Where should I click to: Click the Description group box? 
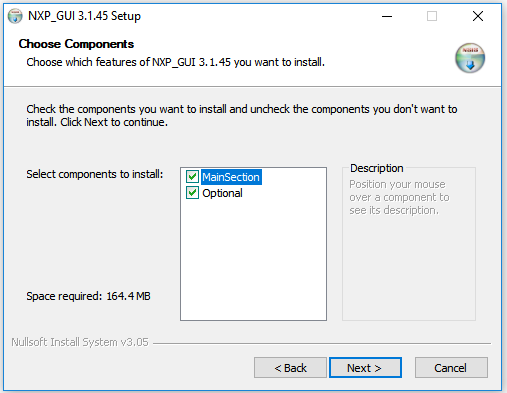coord(409,243)
